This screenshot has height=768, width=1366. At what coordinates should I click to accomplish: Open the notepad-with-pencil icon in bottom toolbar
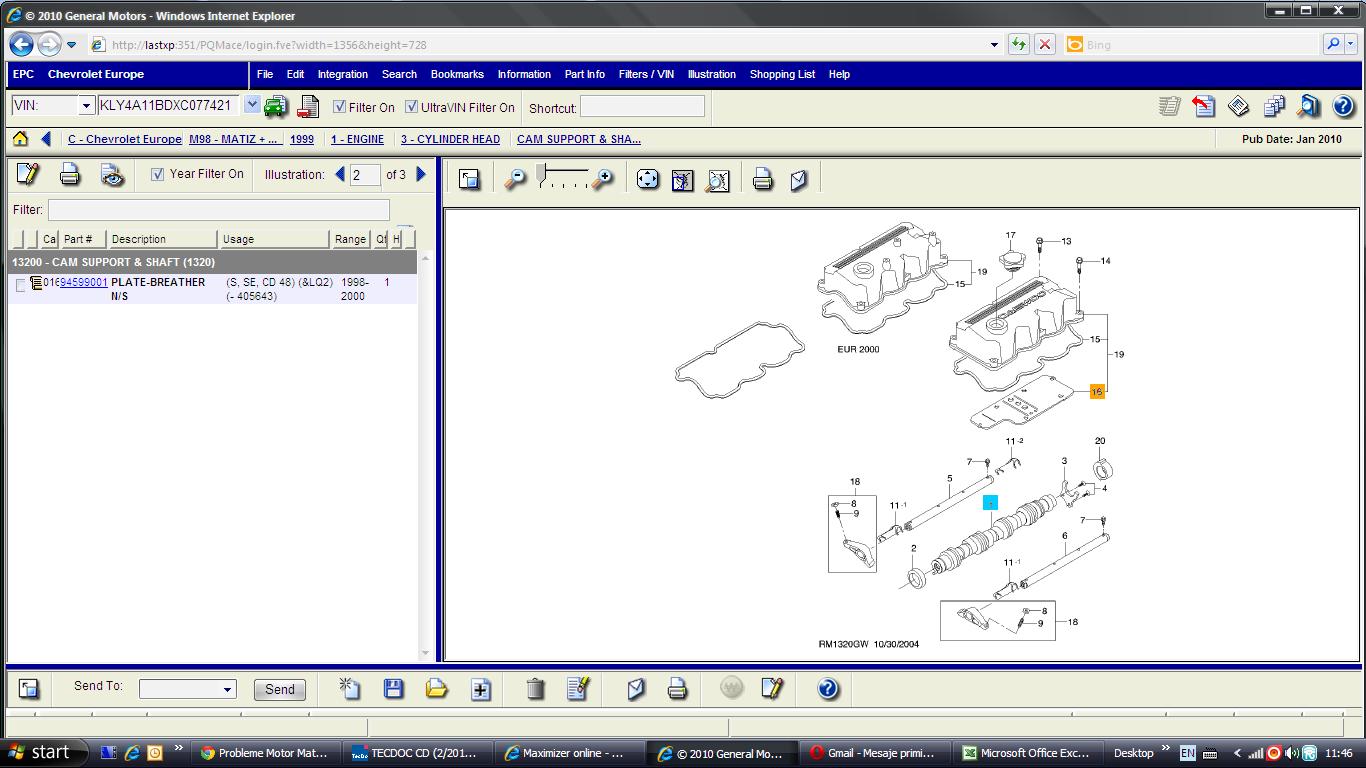click(x=771, y=688)
